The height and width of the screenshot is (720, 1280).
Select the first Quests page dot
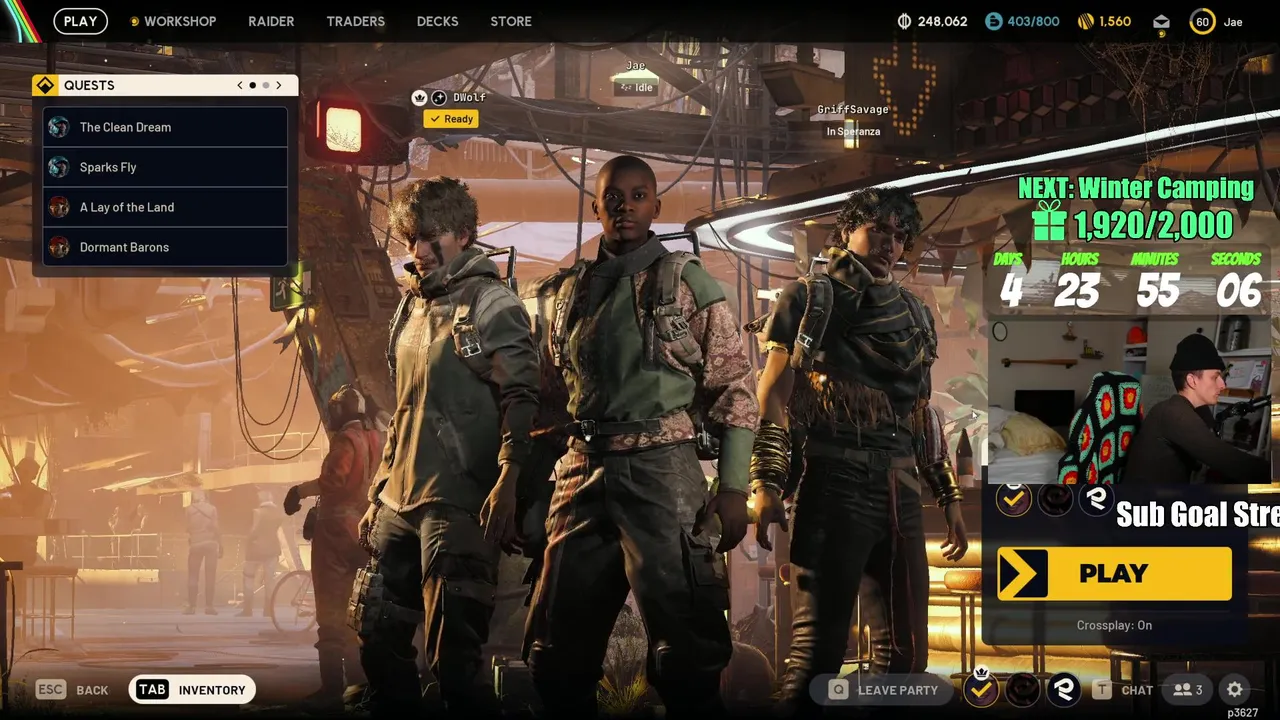pos(253,85)
